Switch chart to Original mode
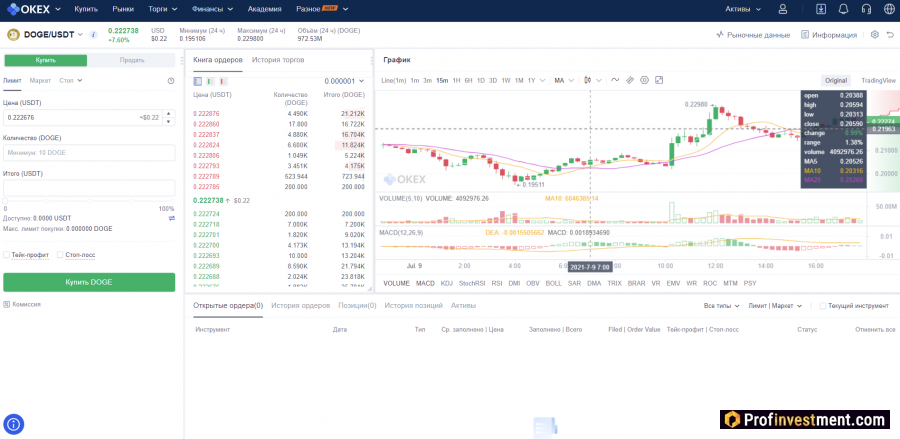This screenshot has height=439, width=900. click(836, 81)
